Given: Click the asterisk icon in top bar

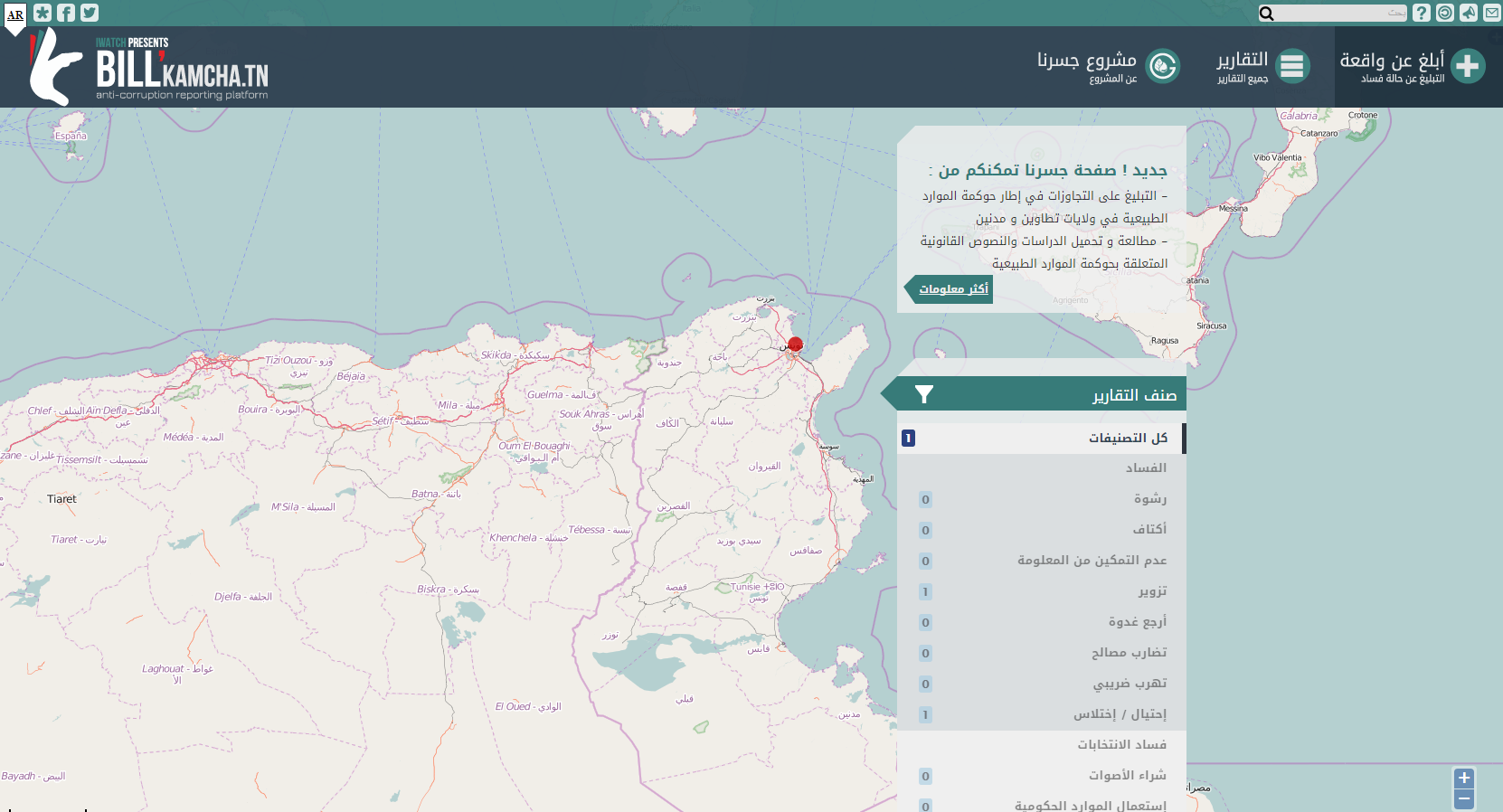Looking at the screenshot, I should click(x=43, y=13).
